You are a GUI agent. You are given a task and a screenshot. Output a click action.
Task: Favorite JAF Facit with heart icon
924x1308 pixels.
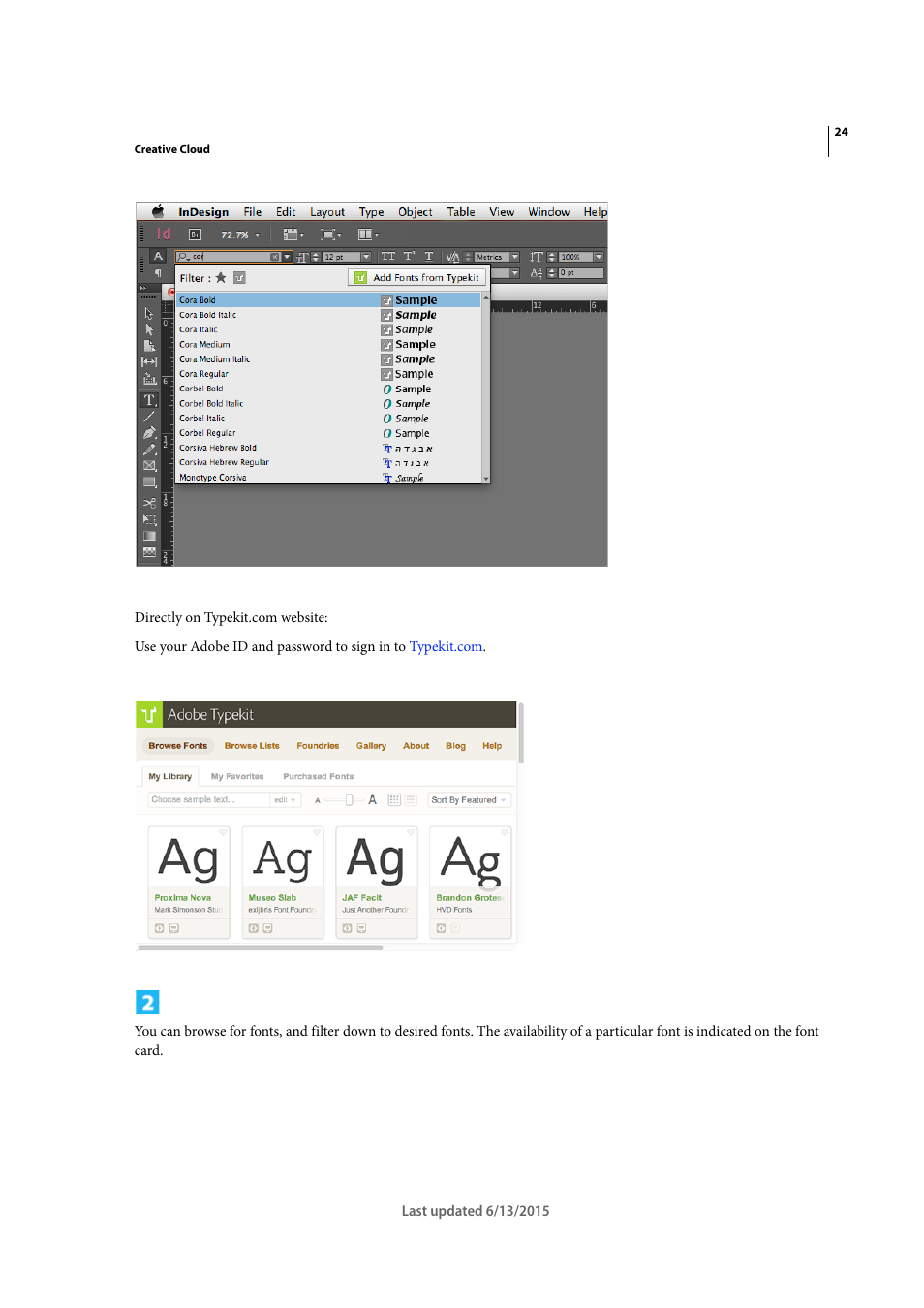(x=410, y=832)
